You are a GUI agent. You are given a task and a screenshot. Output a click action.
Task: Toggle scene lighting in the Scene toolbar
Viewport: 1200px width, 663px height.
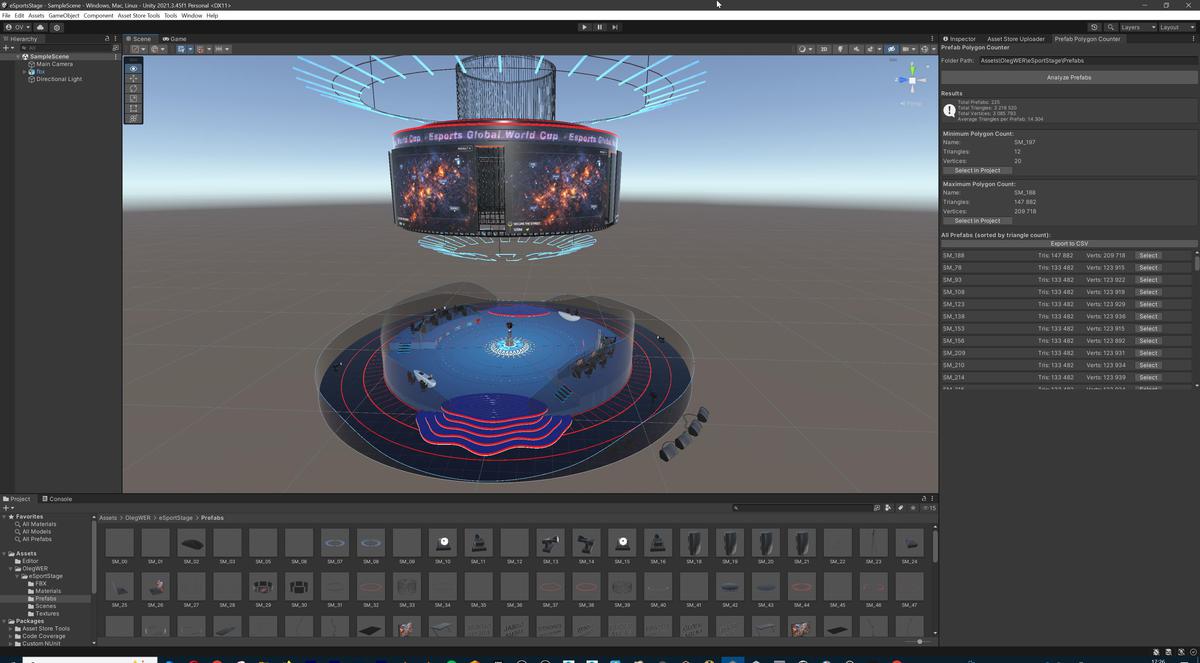[840, 48]
